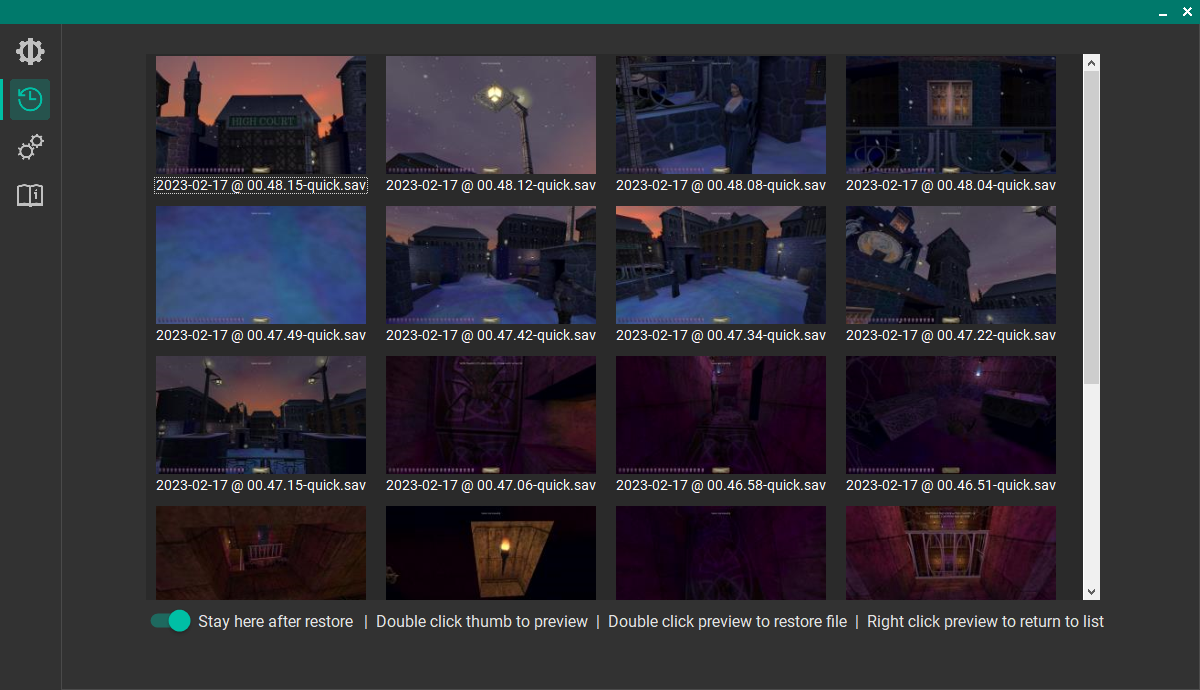The height and width of the screenshot is (690, 1200).
Task: Click filename label 2023-02-17 @ 00.48.15-quick.sav
Action: point(261,185)
